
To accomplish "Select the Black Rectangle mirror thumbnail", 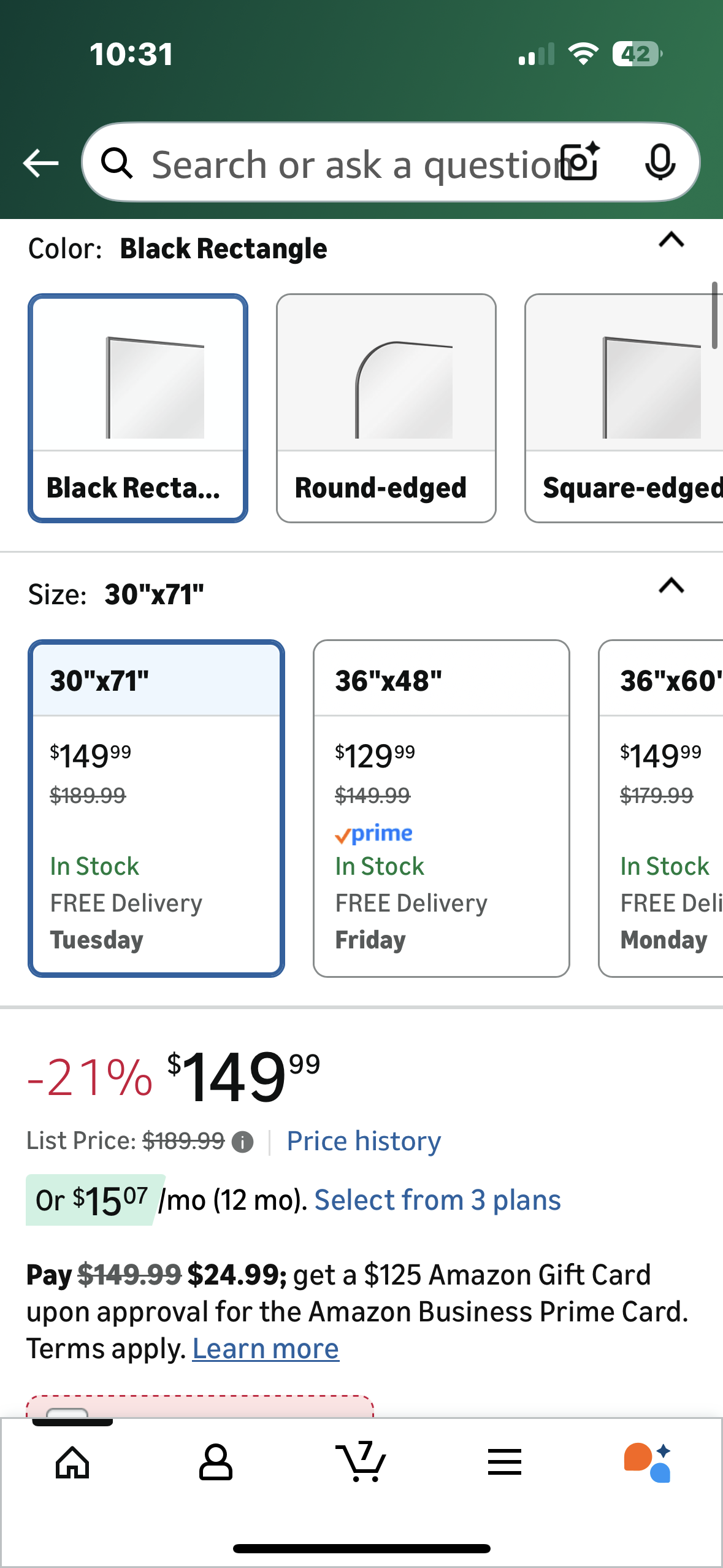I will click(x=138, y=408).
